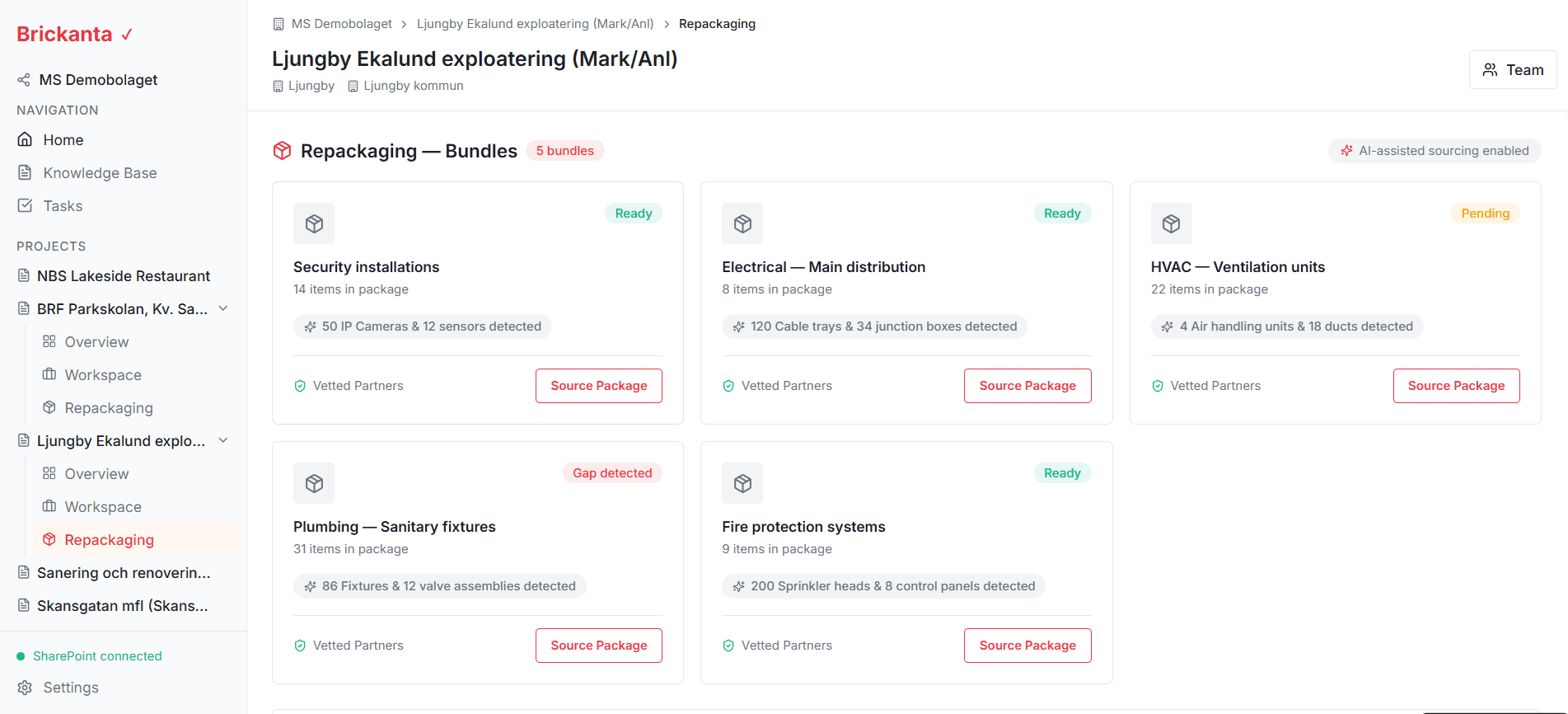
Task: Click the AI-assisted sourcing enabled badge
Action: [1435, 151]
